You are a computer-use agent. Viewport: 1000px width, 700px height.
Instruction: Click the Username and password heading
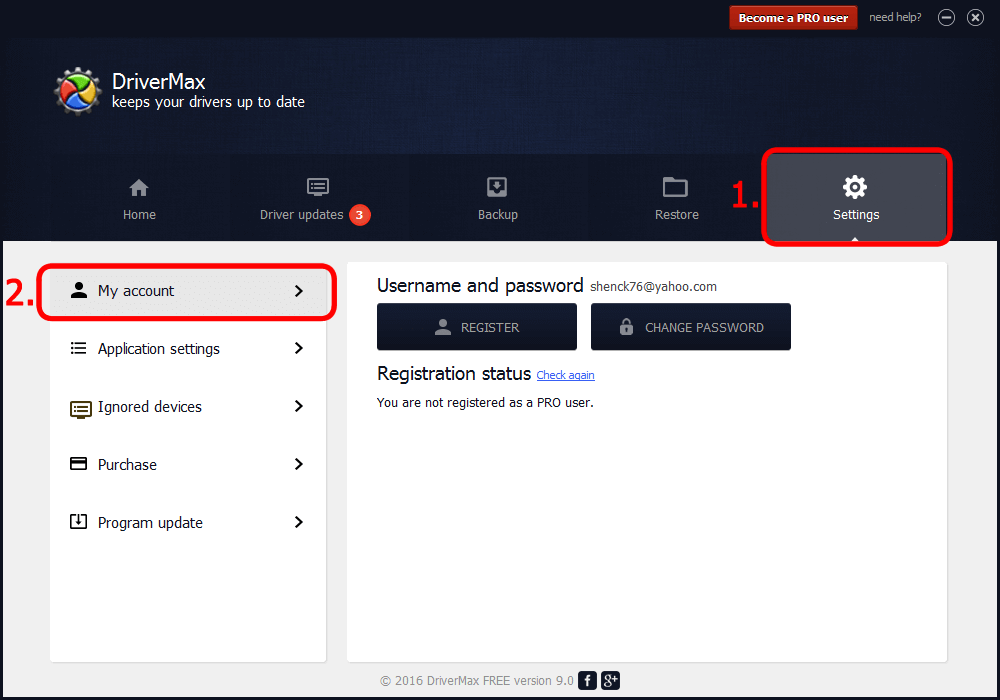(x=480, y=286)
